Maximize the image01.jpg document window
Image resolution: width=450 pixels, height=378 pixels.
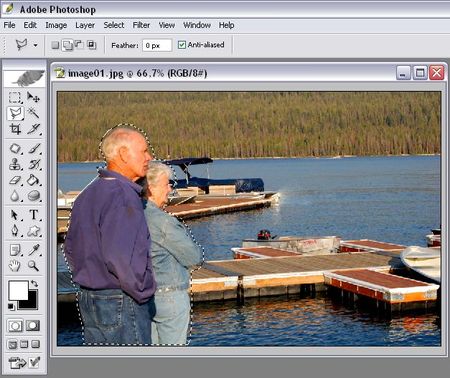pos(420,73)
